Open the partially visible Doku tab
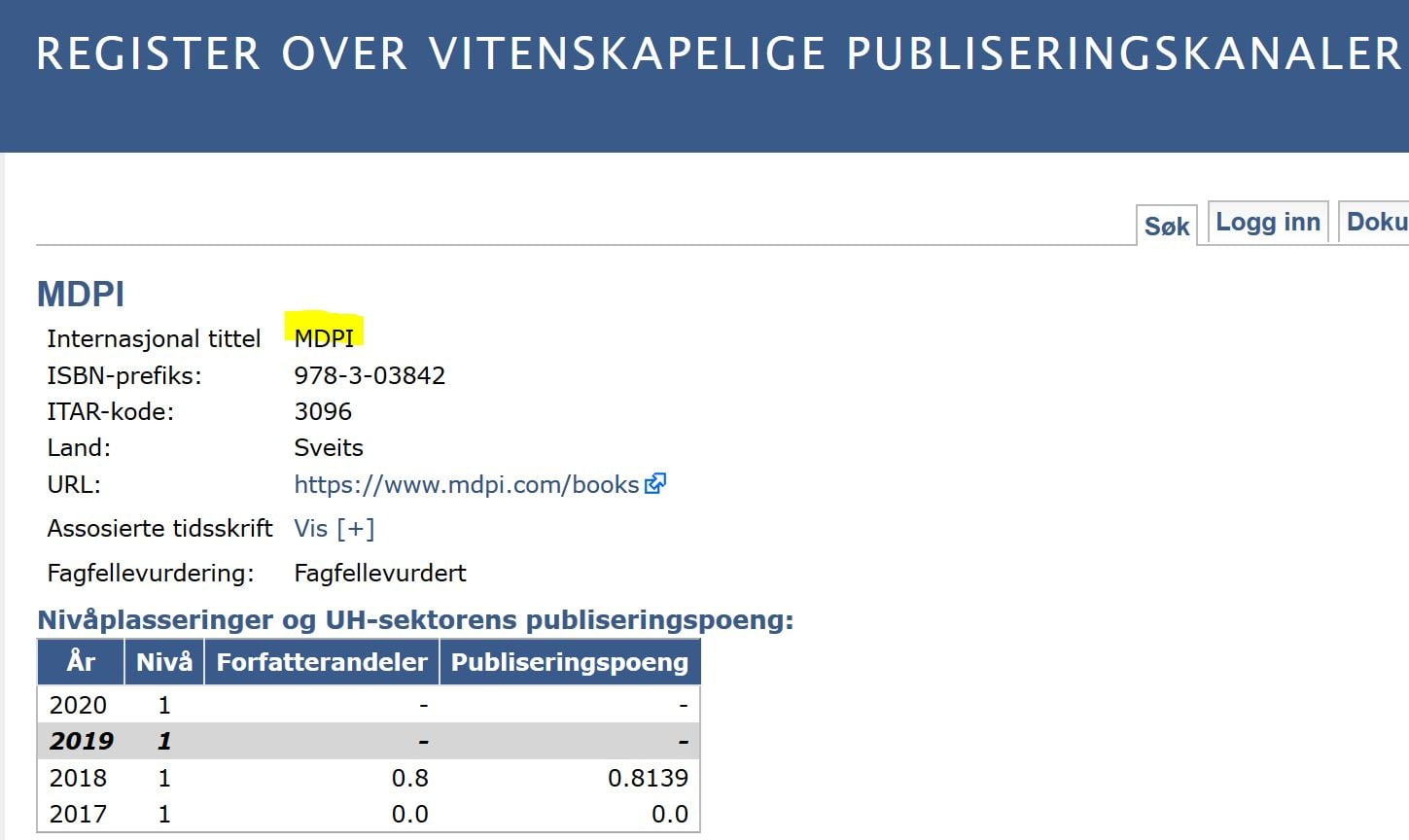The image size is (1409, 840). click(1375, 223)
